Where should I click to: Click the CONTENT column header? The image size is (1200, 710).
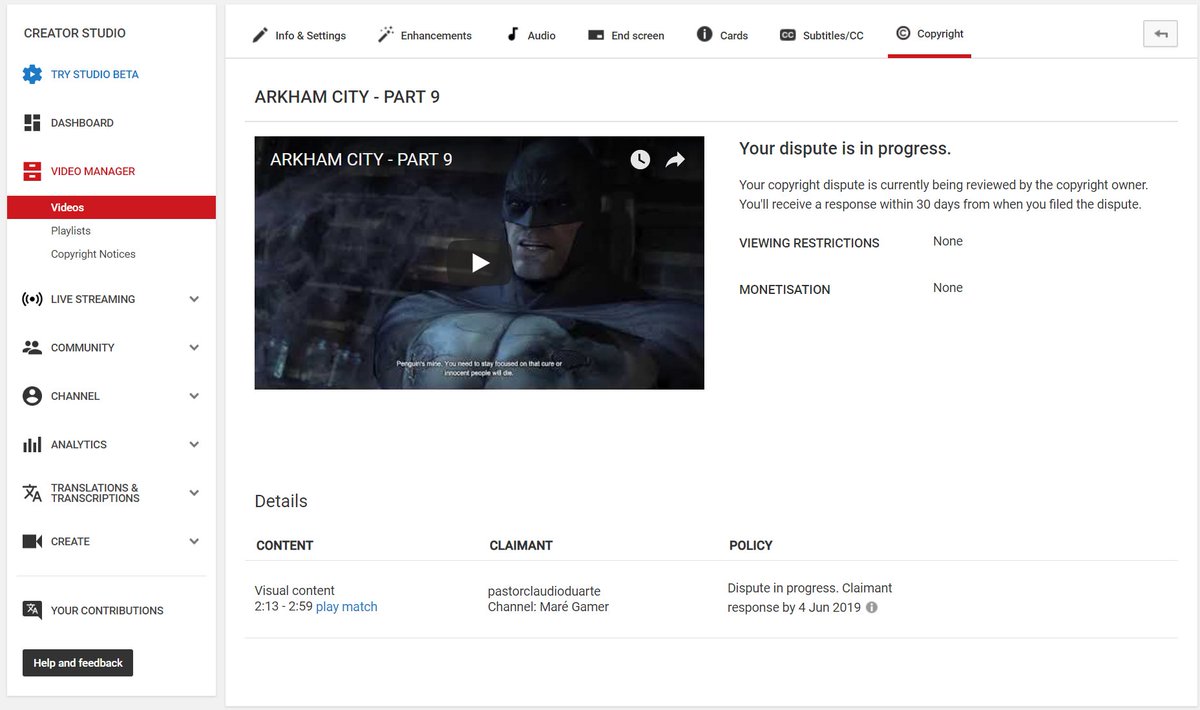pyautogui.click(x=285, y=546)
